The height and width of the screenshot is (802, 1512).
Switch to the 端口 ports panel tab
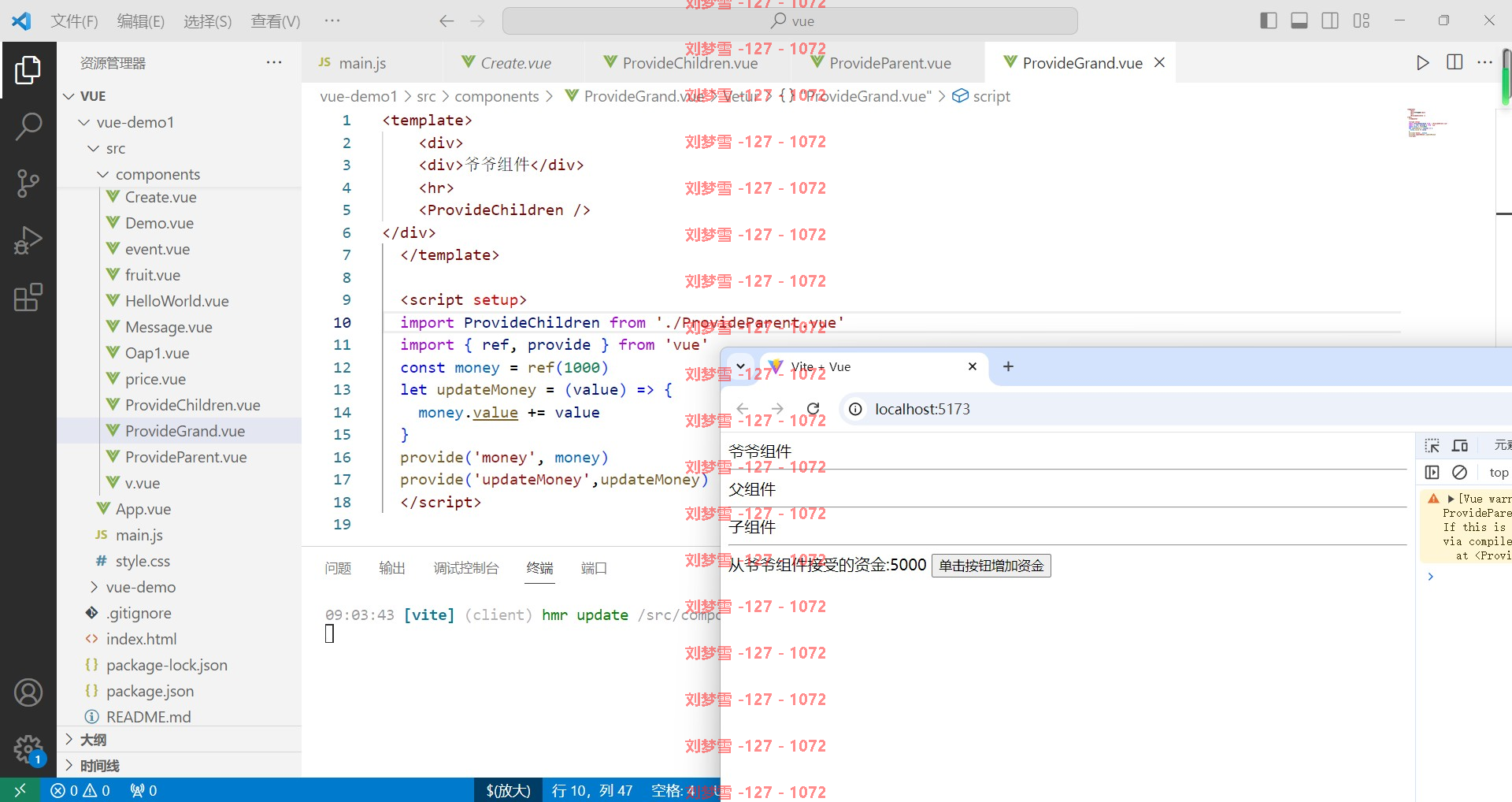tap(594, 568)
